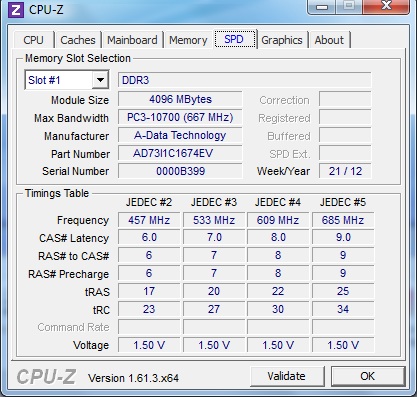417x397 pixels.
Task: Minimize the CPU-Z window
Action: 321,6
